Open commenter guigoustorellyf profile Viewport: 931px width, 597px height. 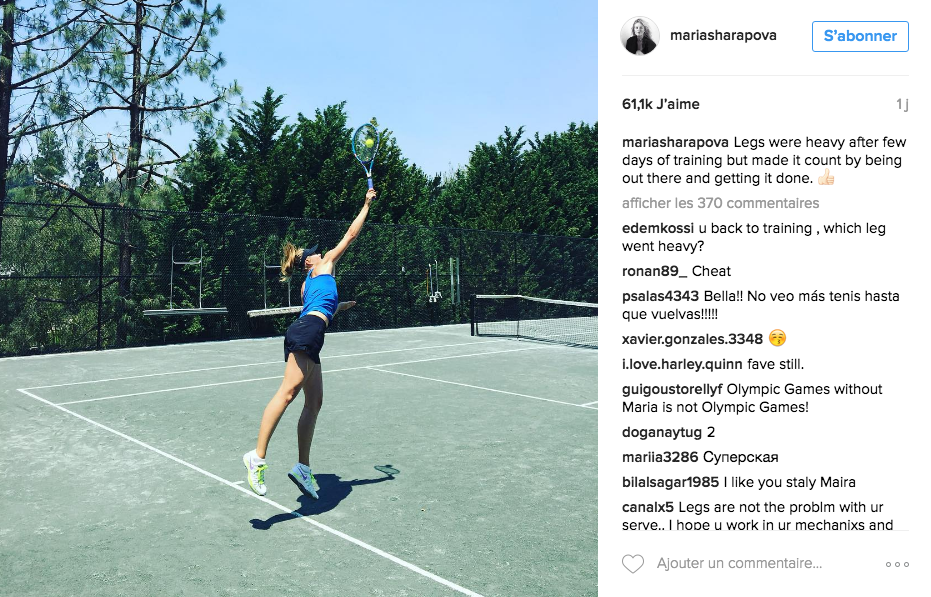click(x=672, y=389)
